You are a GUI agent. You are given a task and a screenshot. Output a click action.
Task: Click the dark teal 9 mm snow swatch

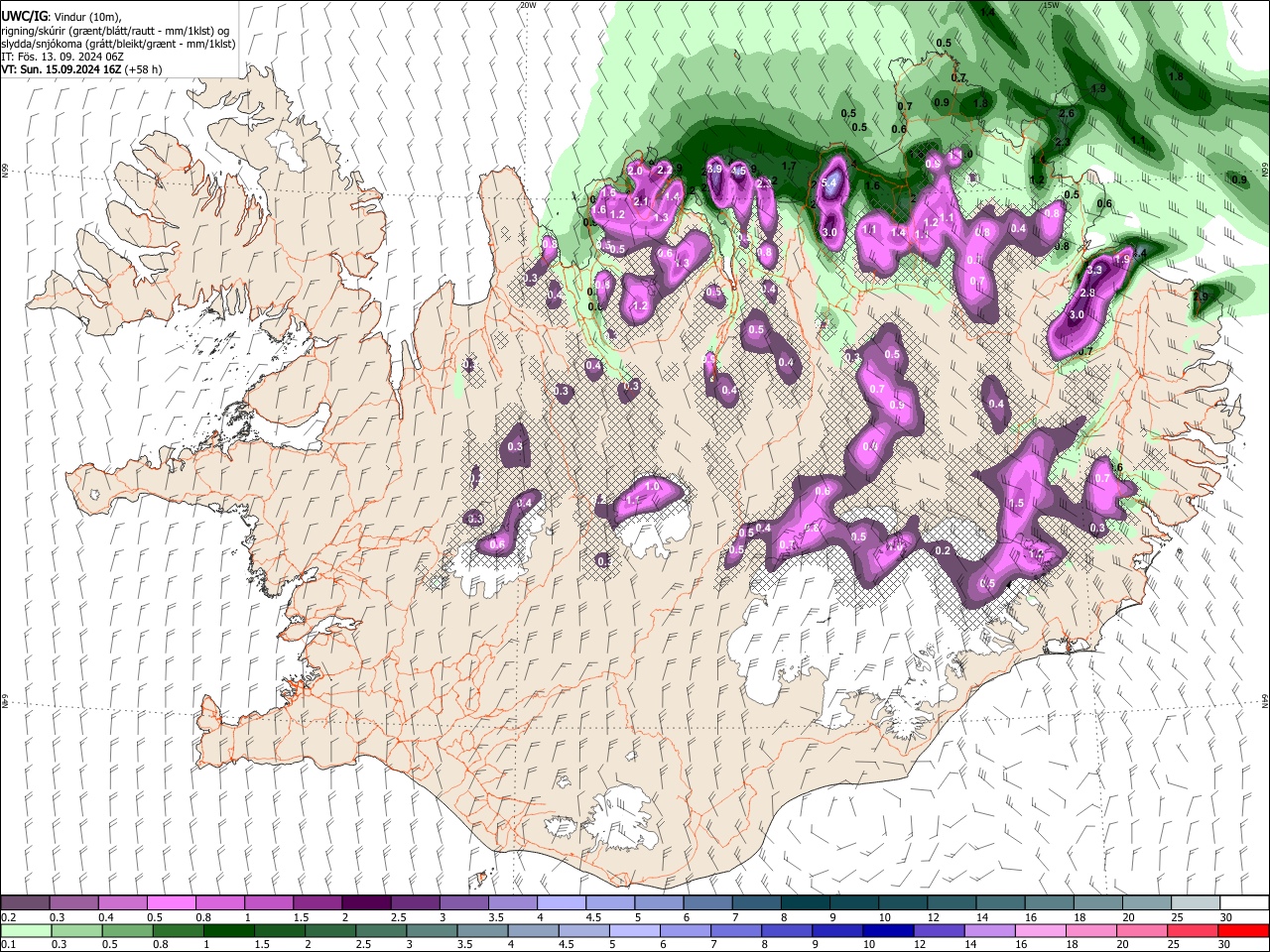[x=853, y=903]
